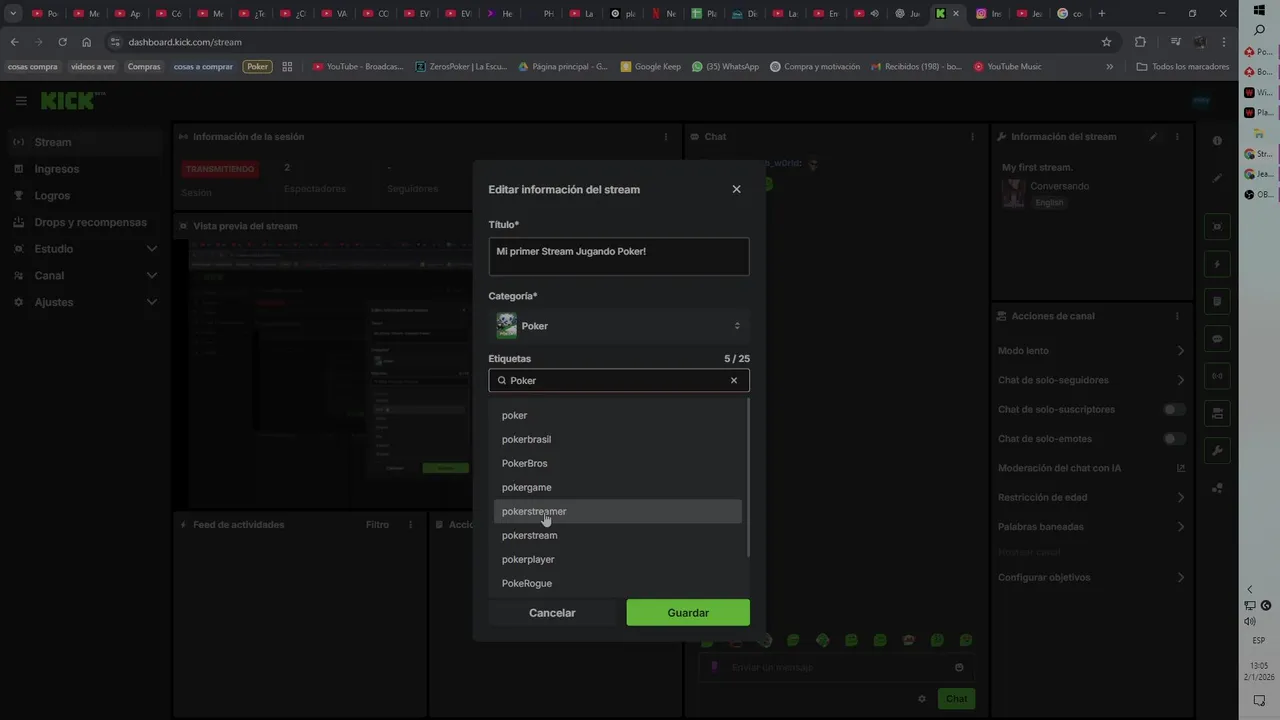This screenshot has width=1280, height=720.
Task: Open Feed de actividades three-dot menu
Action: point(410,525)
